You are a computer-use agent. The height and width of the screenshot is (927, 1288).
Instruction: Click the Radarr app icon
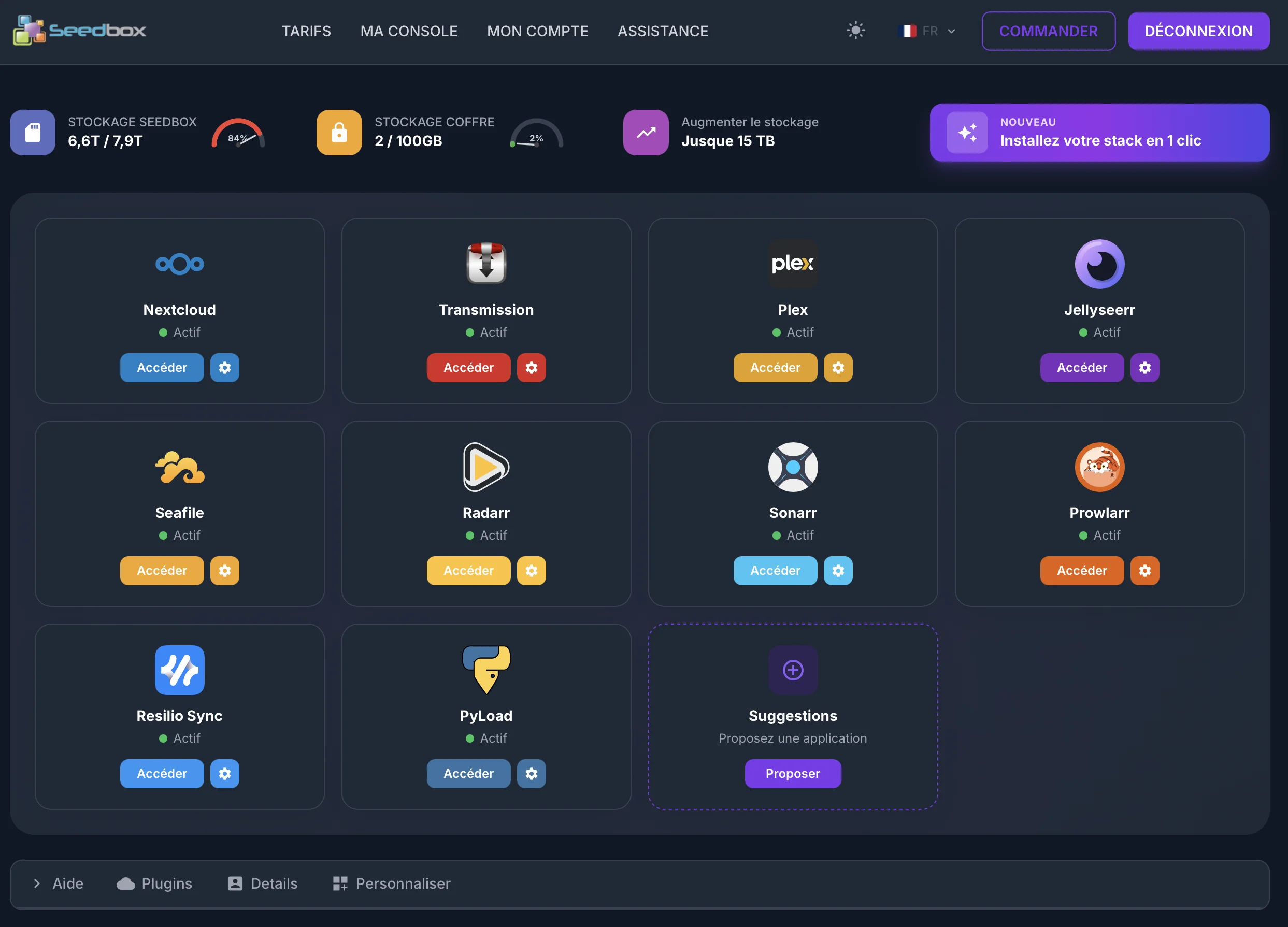pos(486,467)
